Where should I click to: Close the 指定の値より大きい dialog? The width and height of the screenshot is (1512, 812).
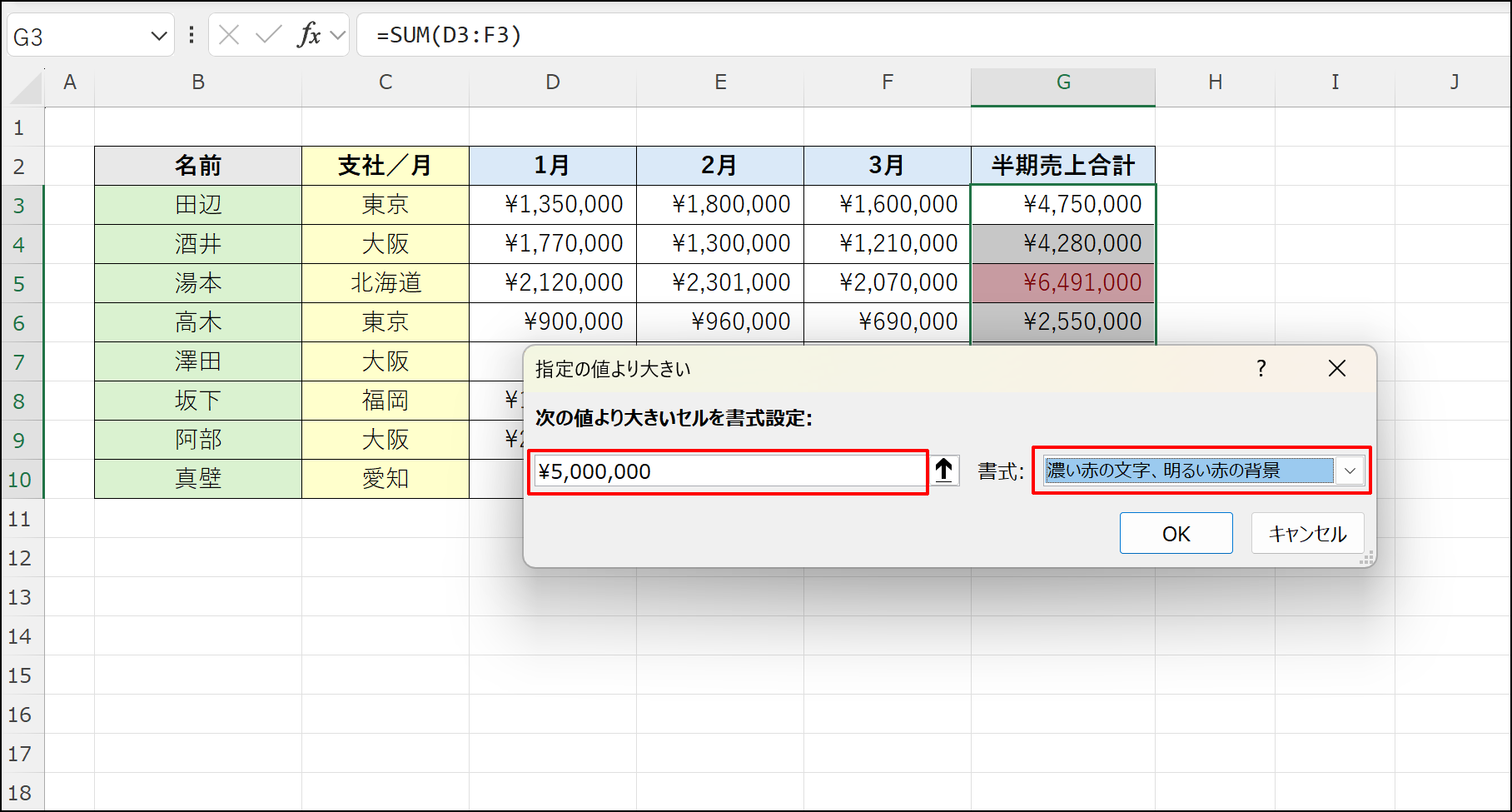1337,367
